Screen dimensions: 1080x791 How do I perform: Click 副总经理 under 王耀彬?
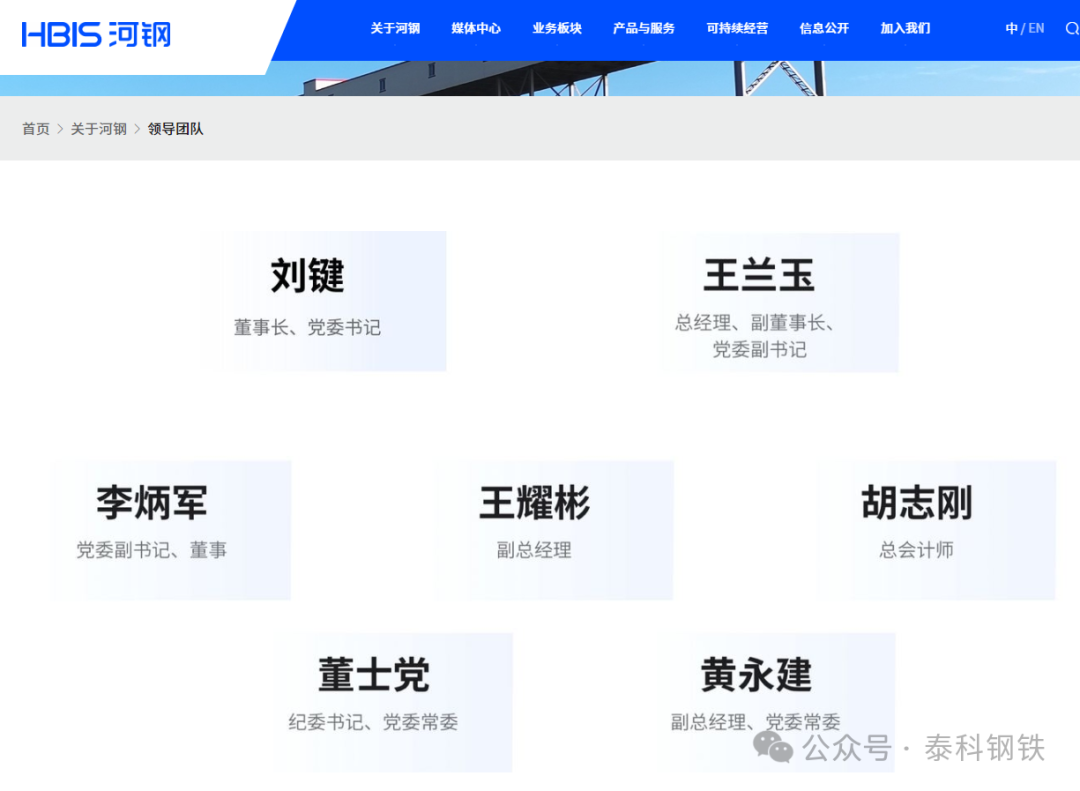click(534, 550)
